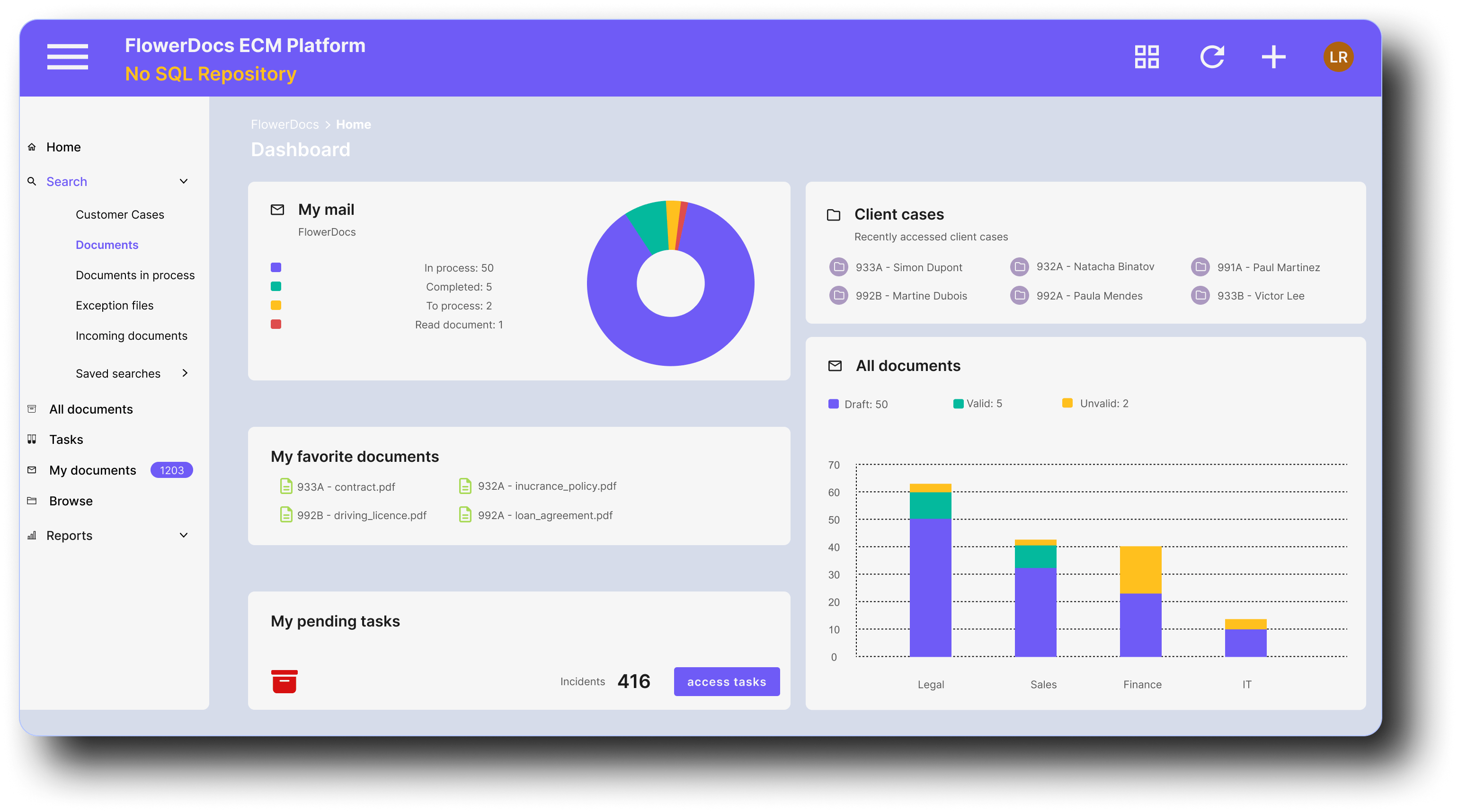The width and height of the screenshot is (1458, 812).
Task: Collapse the Search section in the sidebar
Action: pyautogui.click(x=183, y=181)
